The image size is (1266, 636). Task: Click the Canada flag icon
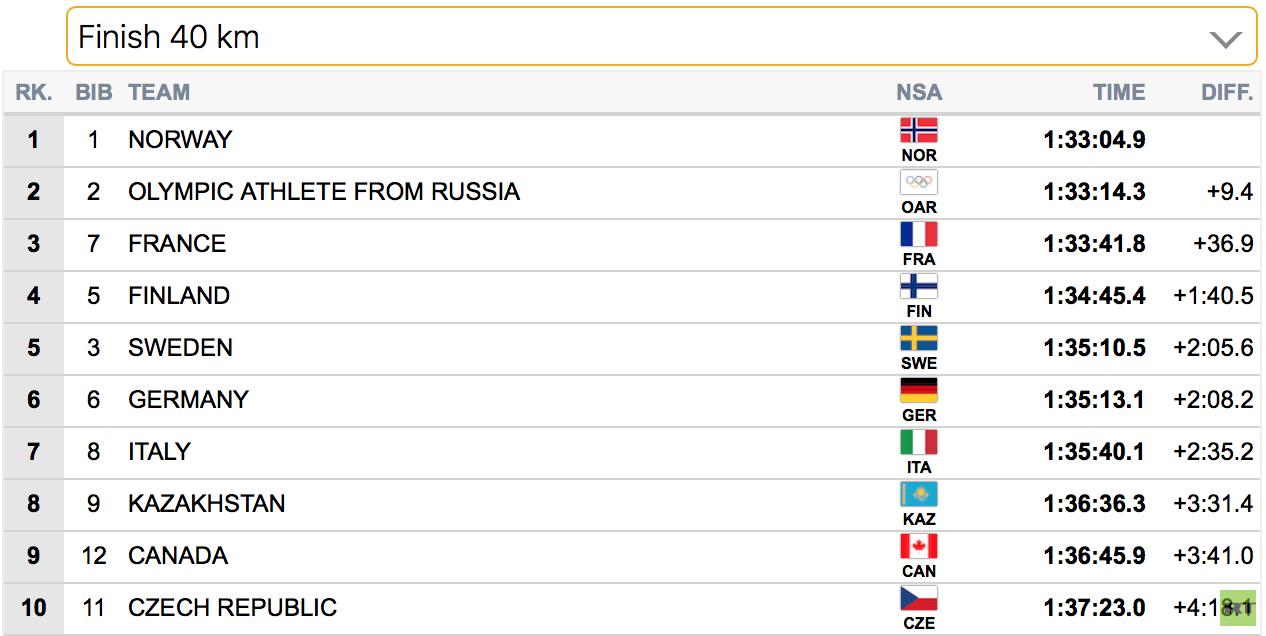(918, 546)
